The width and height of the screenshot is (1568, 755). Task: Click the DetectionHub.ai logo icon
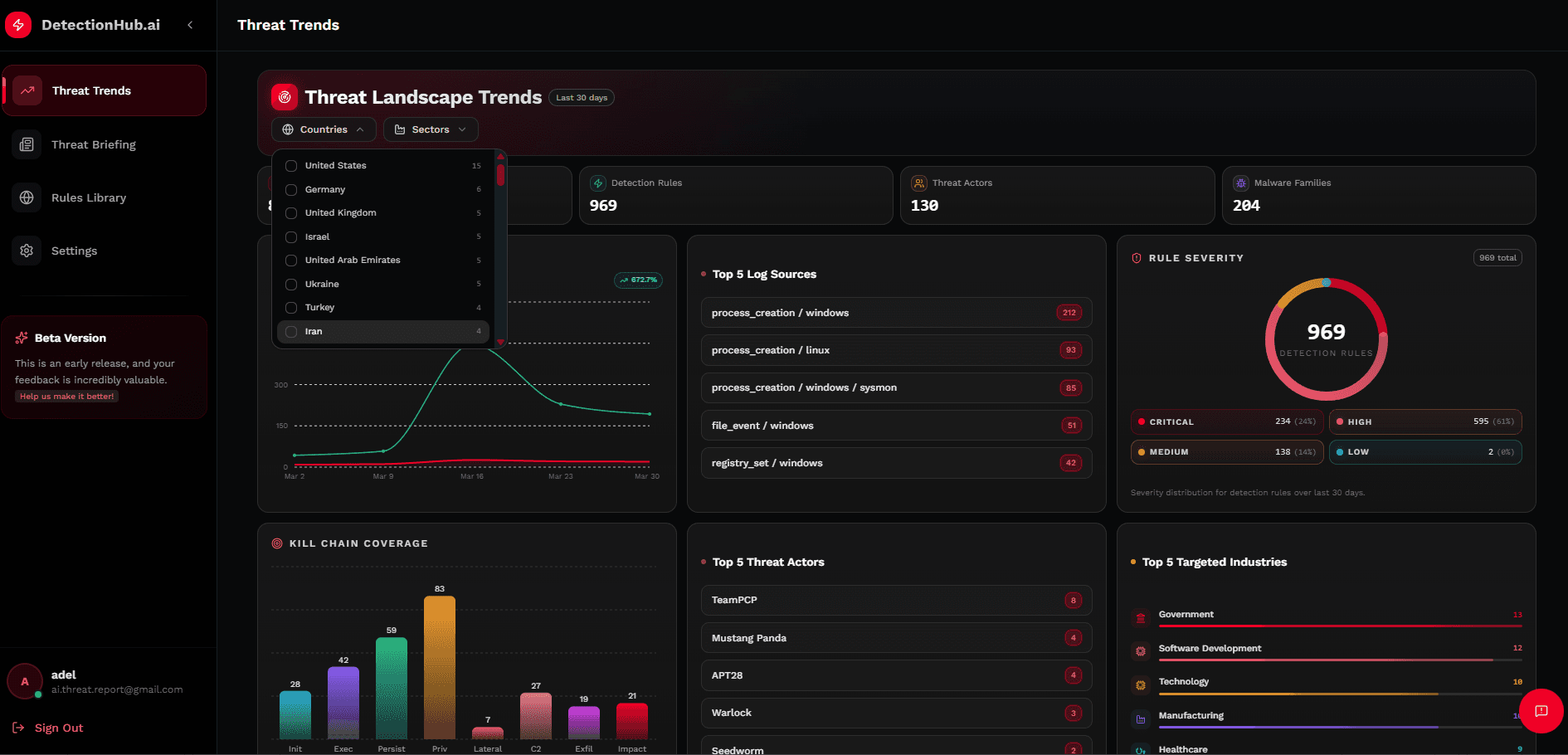(18, 24)
